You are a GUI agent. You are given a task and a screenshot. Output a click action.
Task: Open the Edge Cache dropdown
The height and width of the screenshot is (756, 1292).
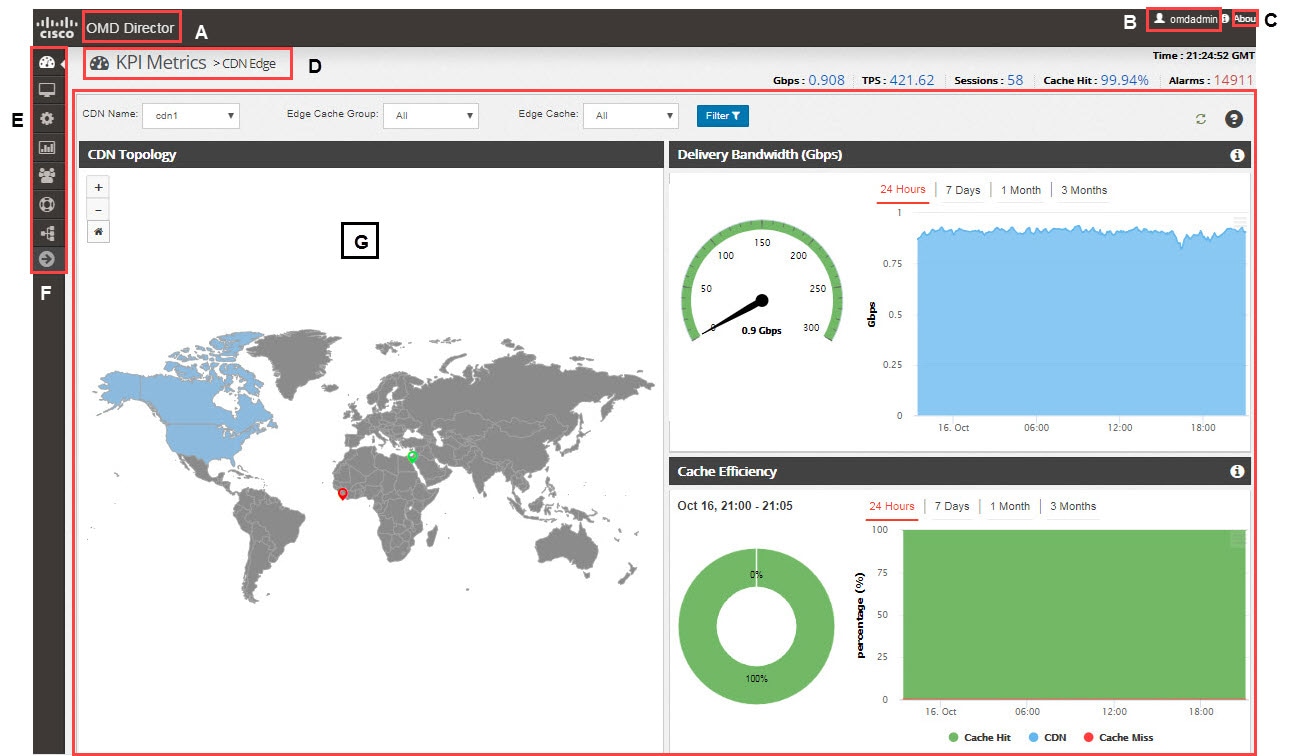pyautogui.click(x=631, y=116)
